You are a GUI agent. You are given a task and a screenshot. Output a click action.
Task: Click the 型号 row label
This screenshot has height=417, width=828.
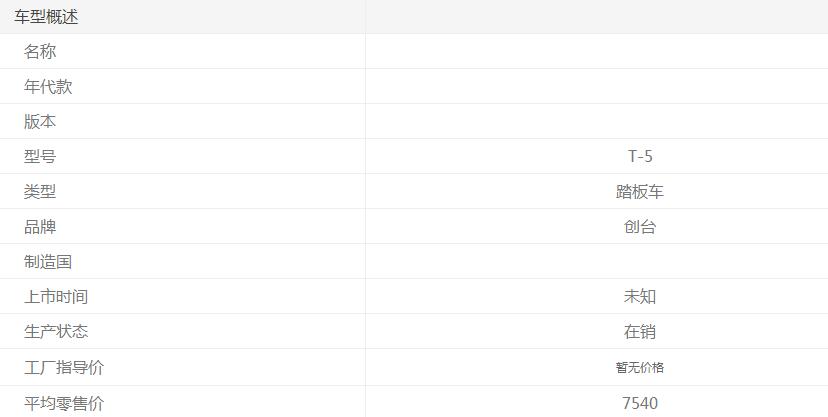point(40,157)
